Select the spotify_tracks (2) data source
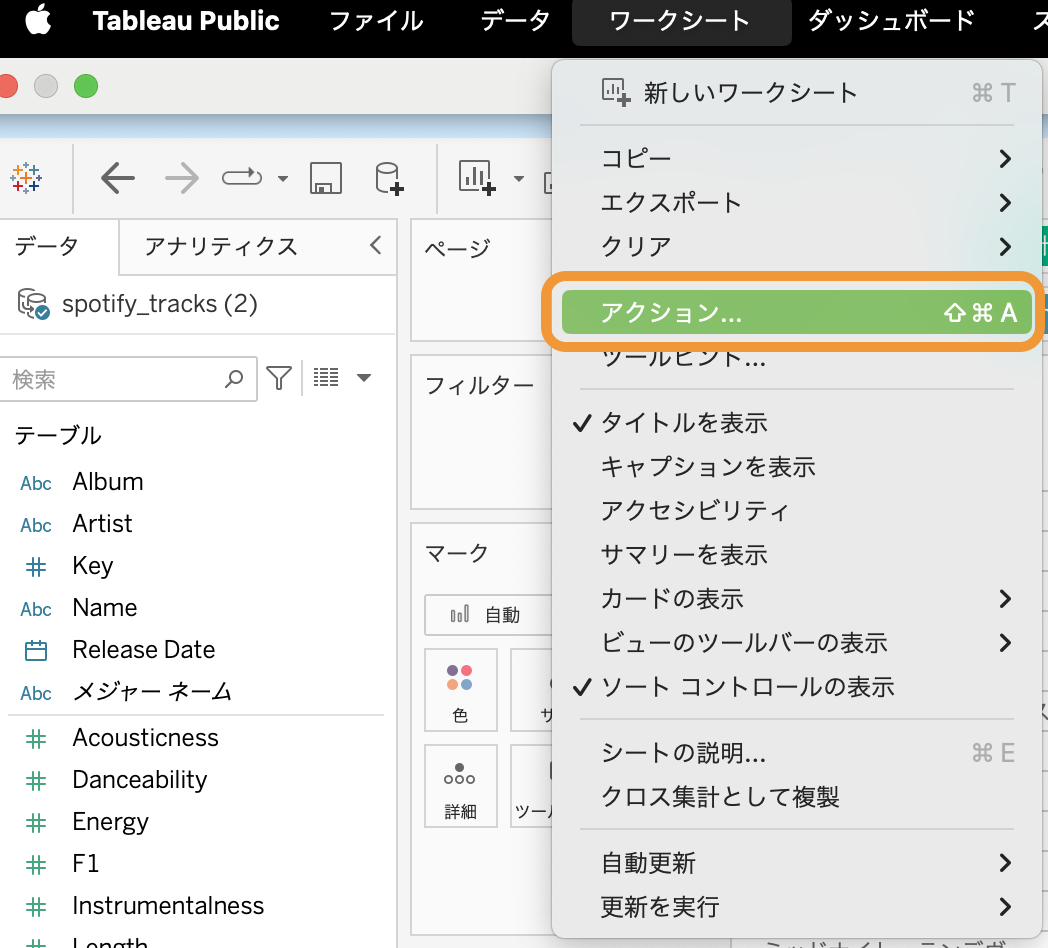 (x=160, y=304)
